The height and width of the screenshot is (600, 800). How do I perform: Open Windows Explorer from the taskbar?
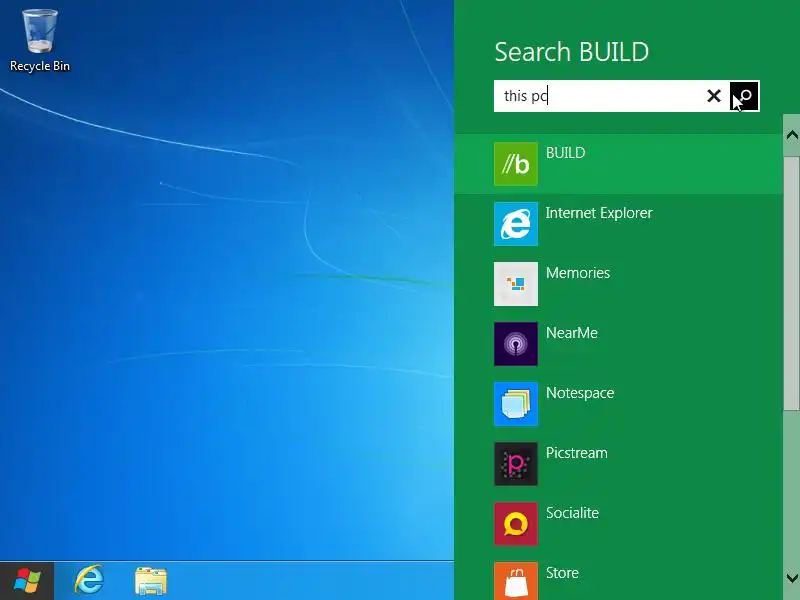click(x=151, y=581)
